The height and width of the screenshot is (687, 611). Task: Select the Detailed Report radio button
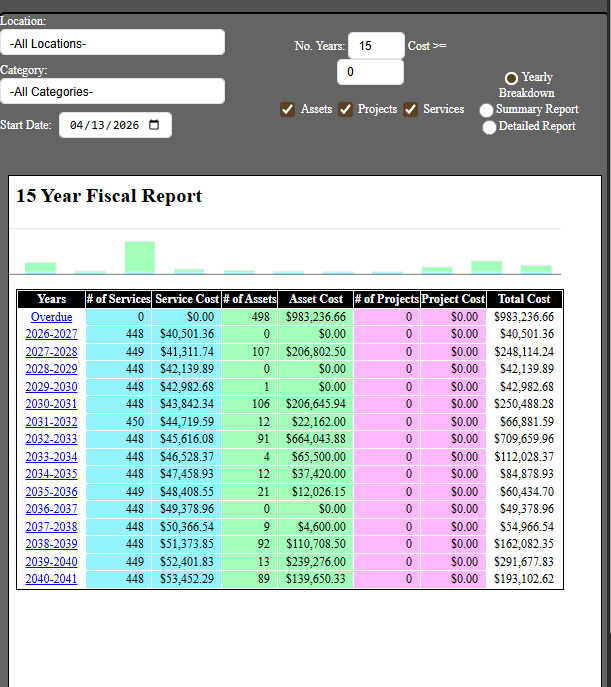click(489, 127)
